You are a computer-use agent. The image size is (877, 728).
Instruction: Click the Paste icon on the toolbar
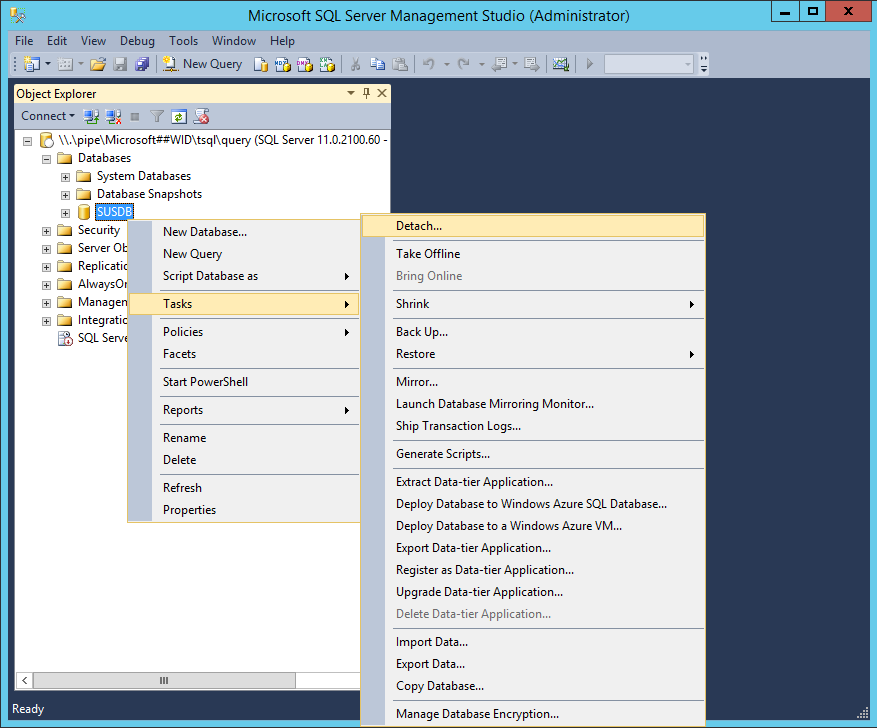tap(402, 64)
